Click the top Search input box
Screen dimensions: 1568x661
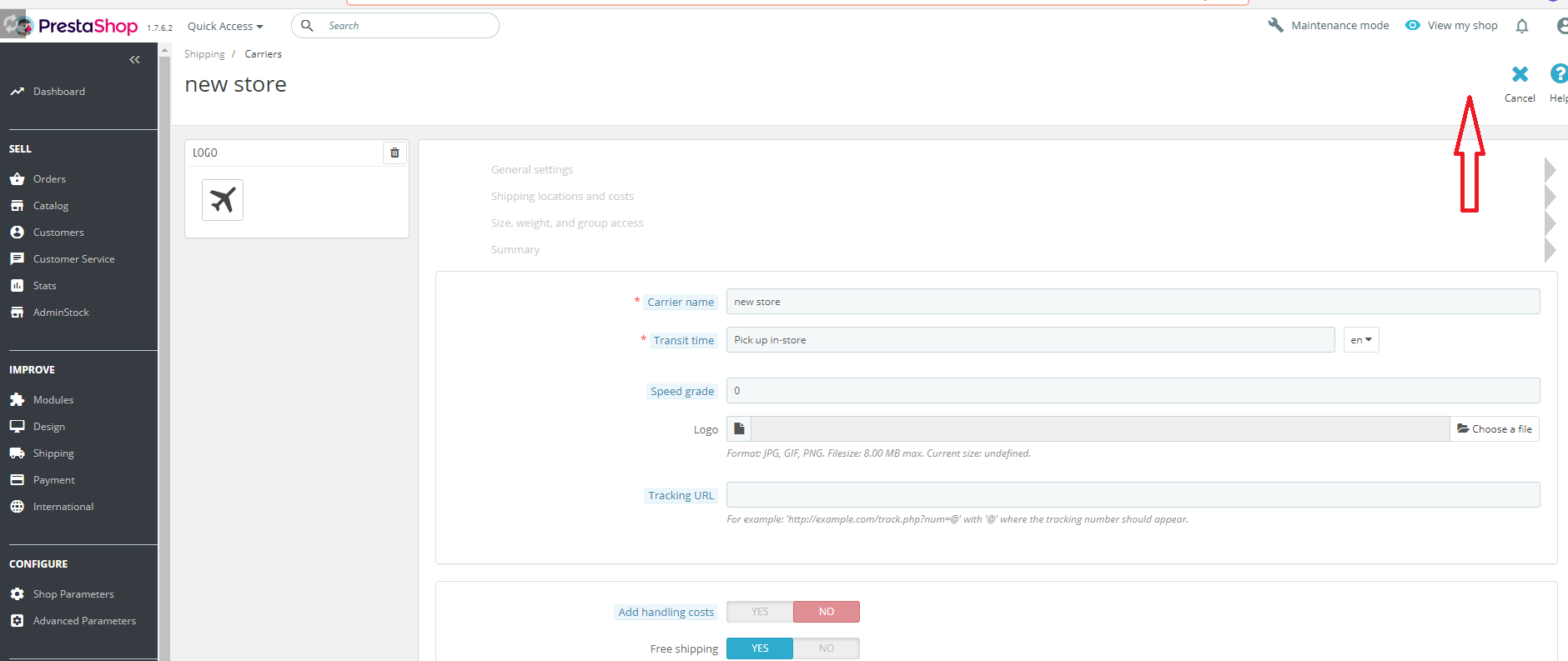(x=395, y=26)
